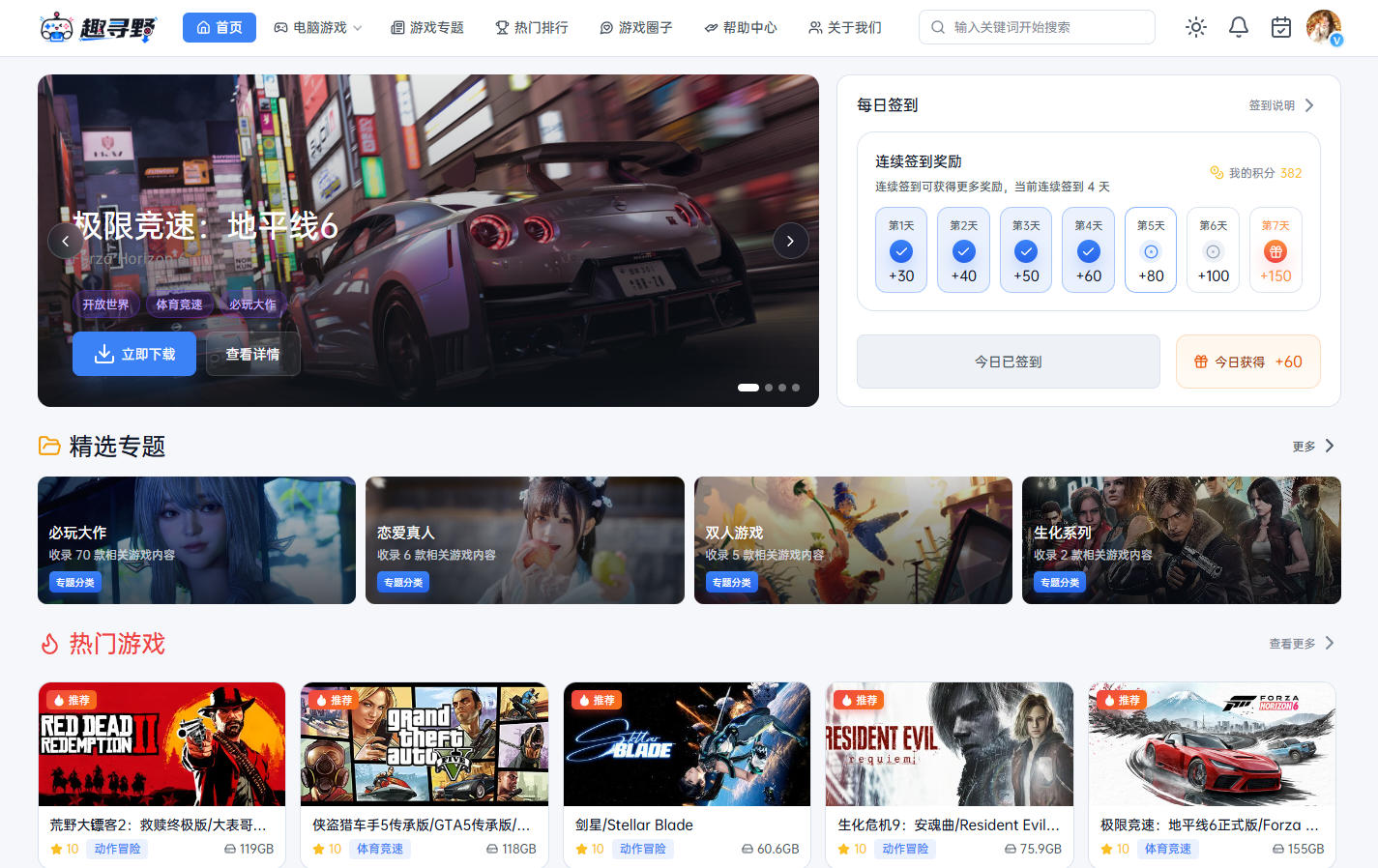This screenshot has height=868, width=1378.
Task: Expand the chevron after 更多
Action: 1330,446
